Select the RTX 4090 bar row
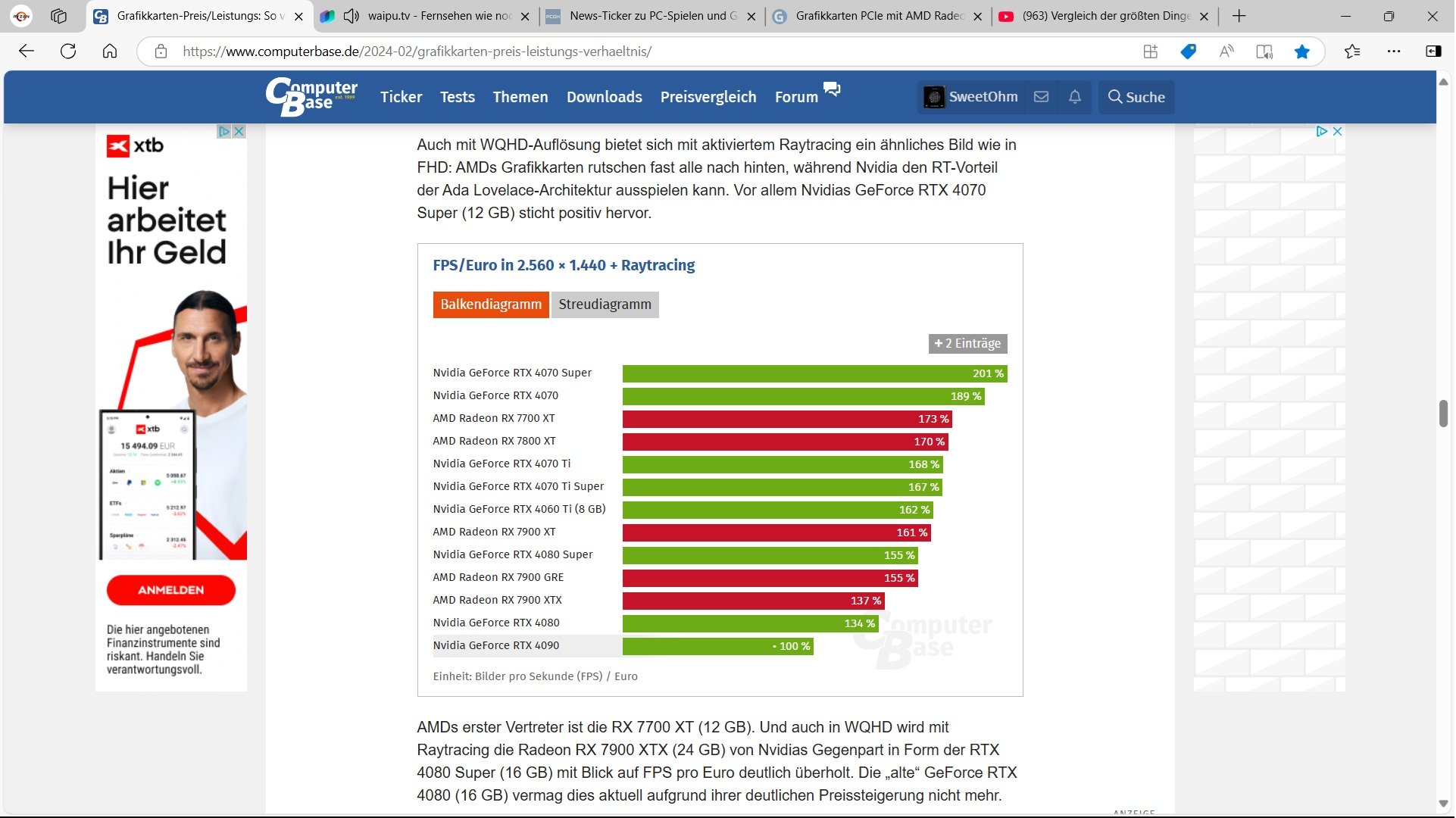This screenshot has width=1456, height=818. (717, 646)
